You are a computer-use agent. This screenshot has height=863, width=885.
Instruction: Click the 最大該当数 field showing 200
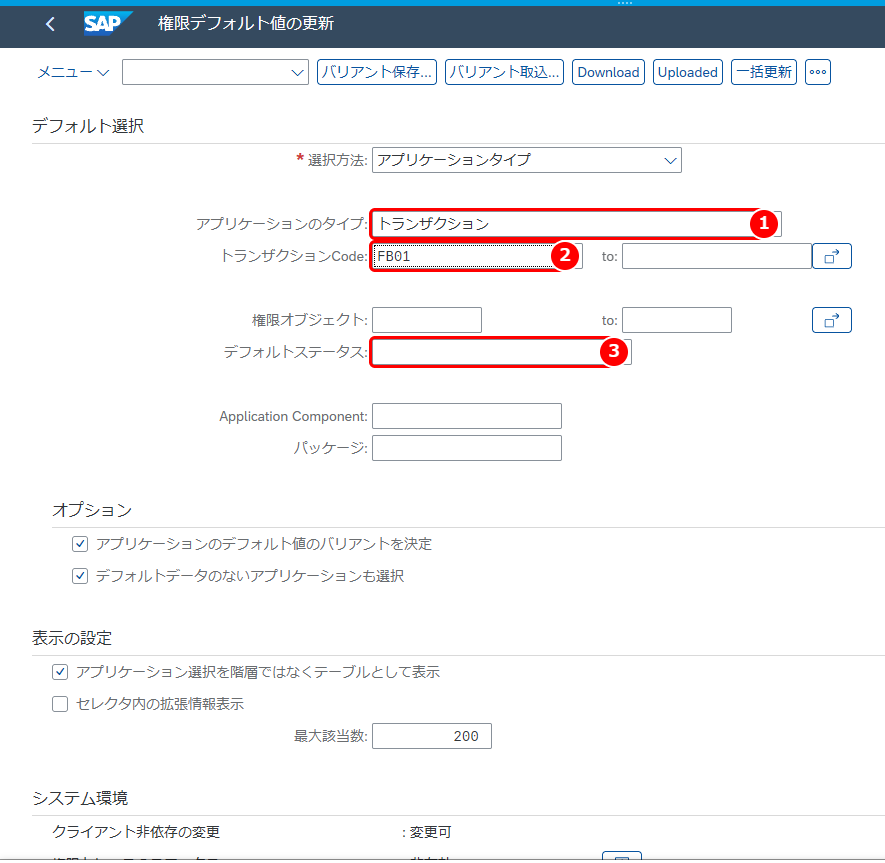pyautogui.click(x=432, y=736)
